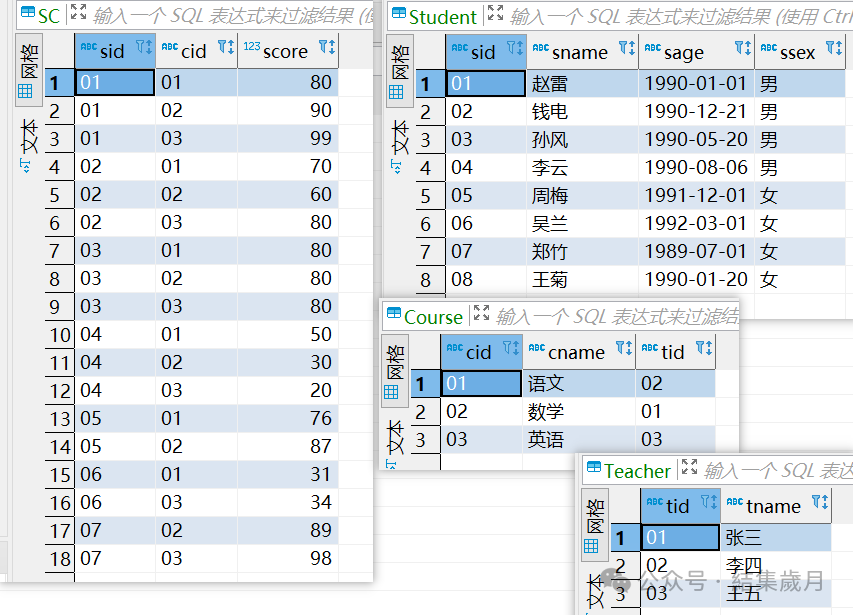The width and height of the screenshot is (853, 615).
Task: Click the selected tid cell 01 in Teacher
Action: pyautogui.click(x=681, y=537)
